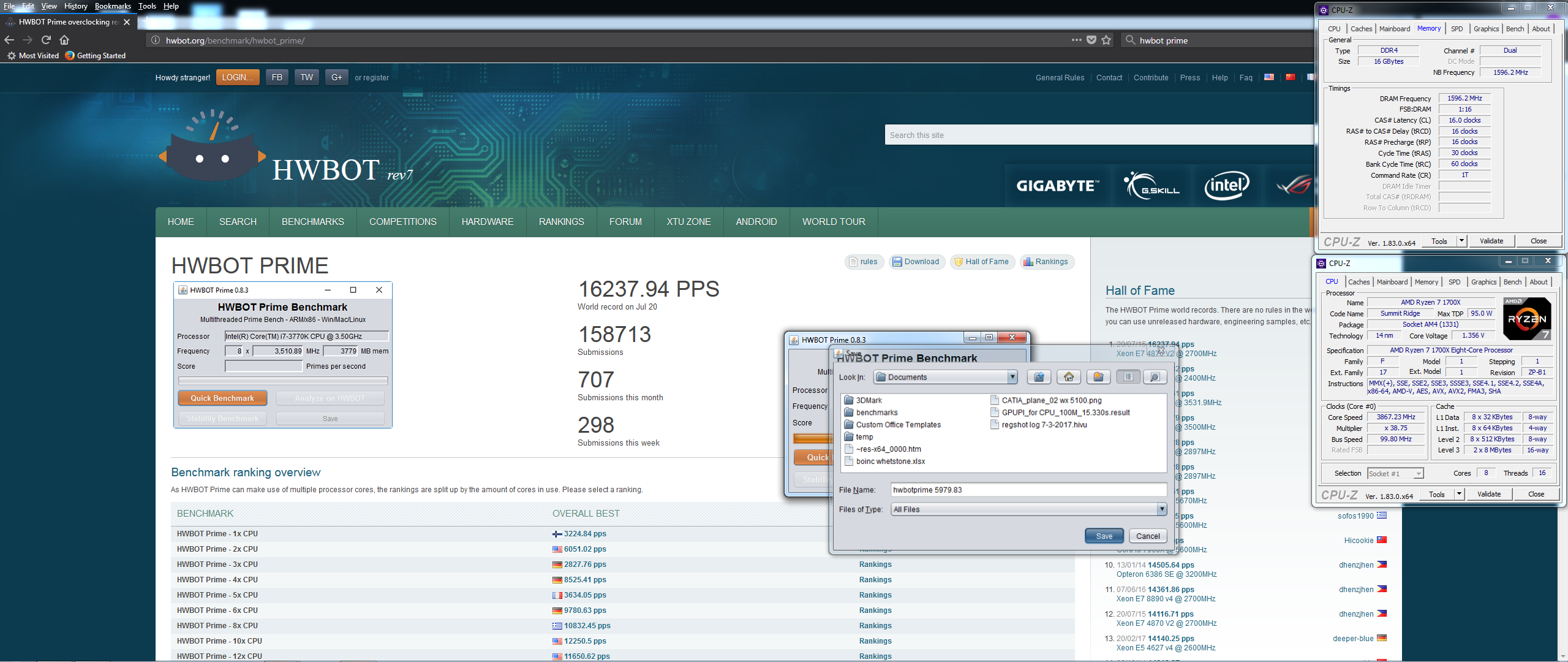Click Validate in lower CPU-Z window
This screenshot has width=1568, height=662.
pos(1489,494)
